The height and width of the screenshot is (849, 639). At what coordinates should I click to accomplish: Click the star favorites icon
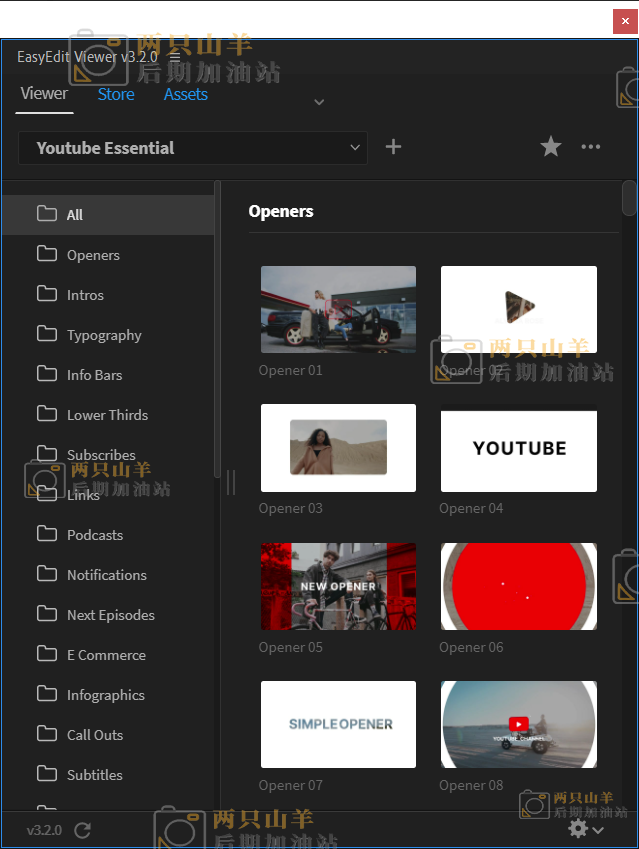coord(551,147)
